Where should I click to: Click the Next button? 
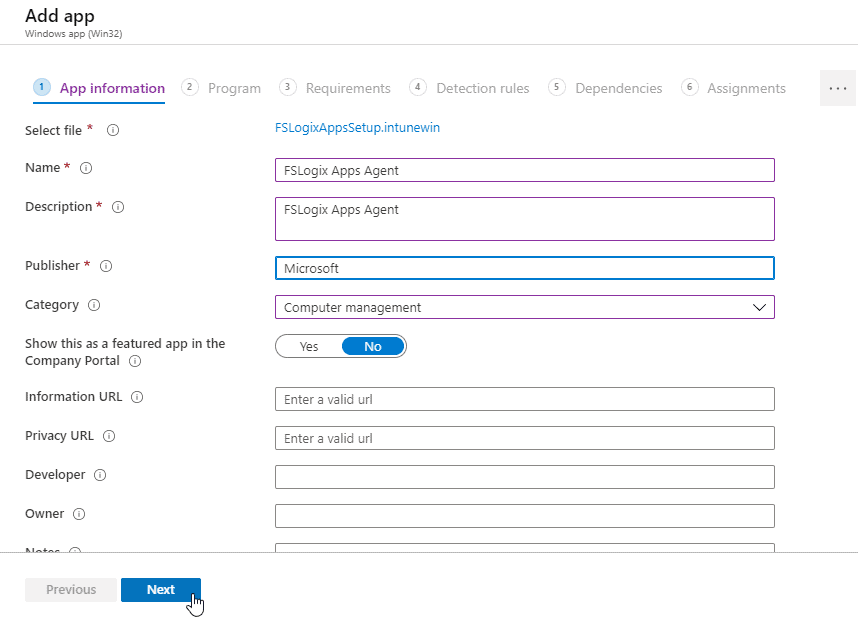point(161,590)
